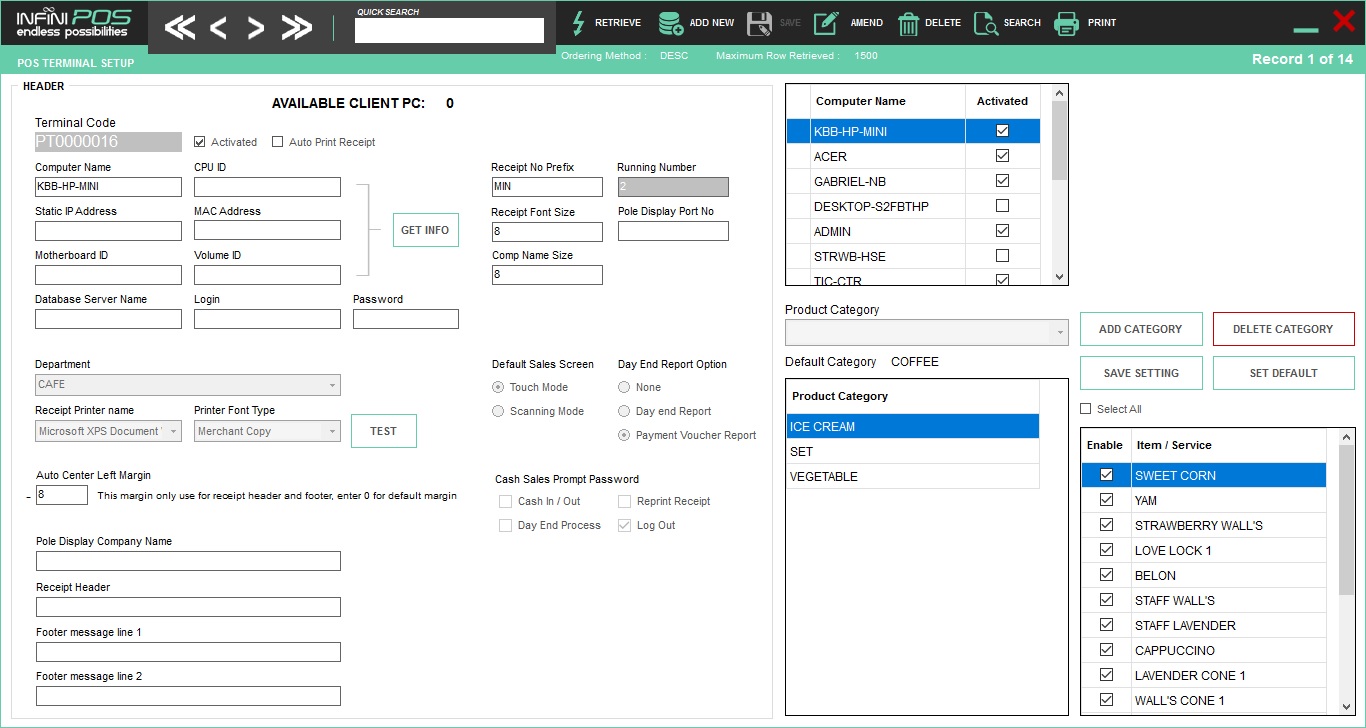Go to the previous record
The image size is (1366, 728).
218,28
